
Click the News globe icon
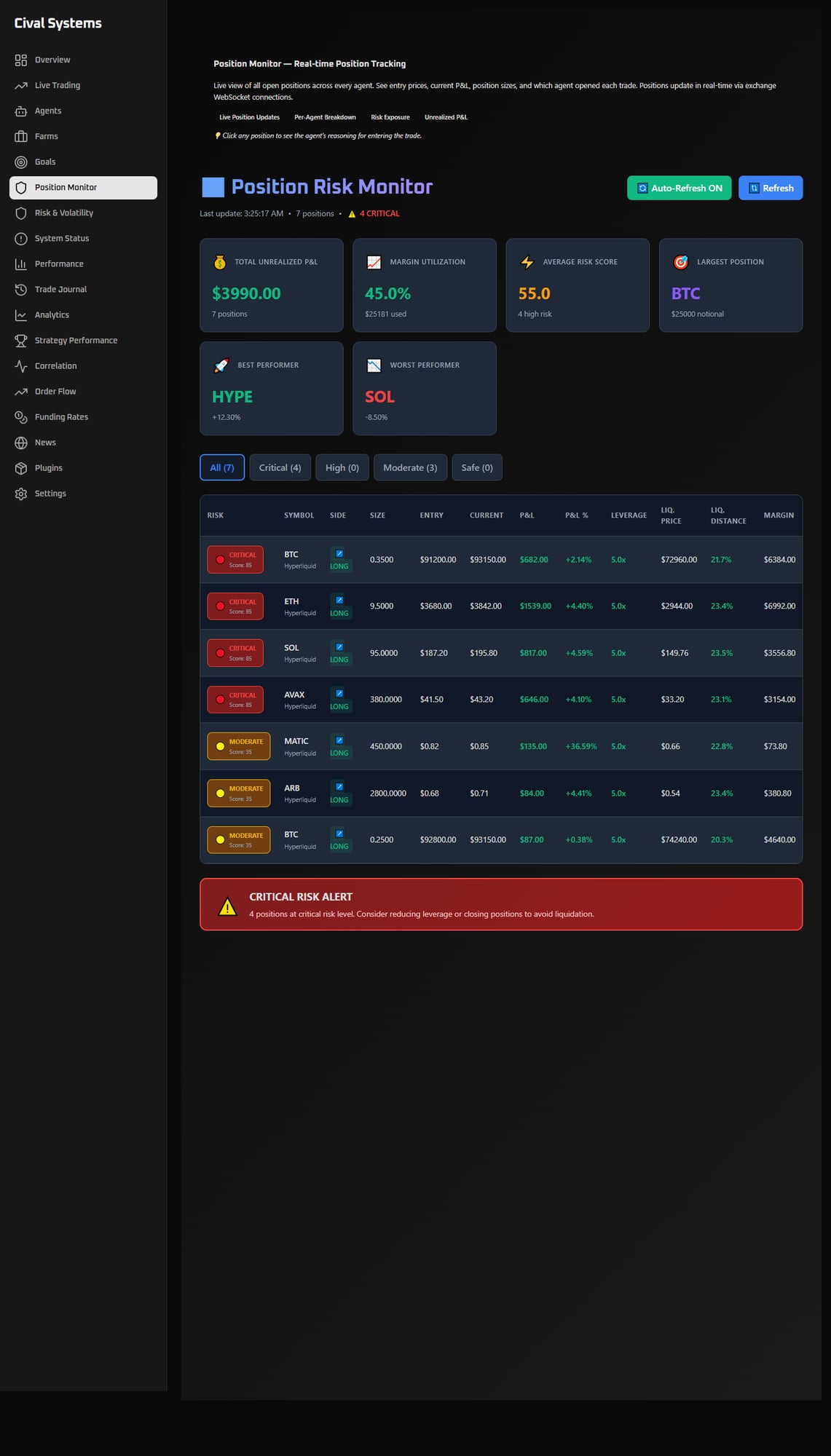click(21, 442)
